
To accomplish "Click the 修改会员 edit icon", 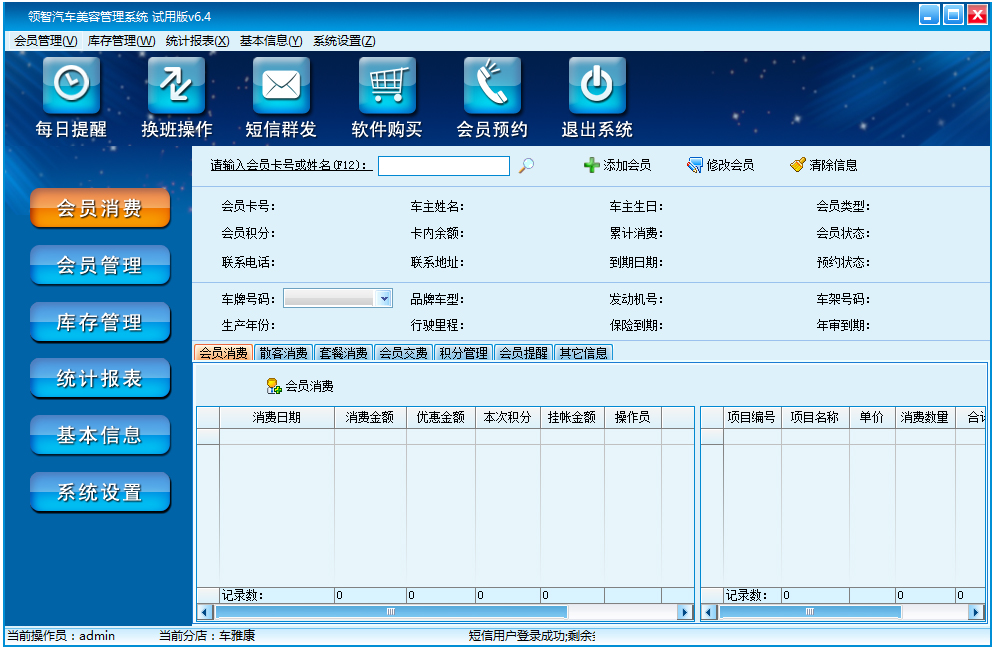I will click(695, 165).
